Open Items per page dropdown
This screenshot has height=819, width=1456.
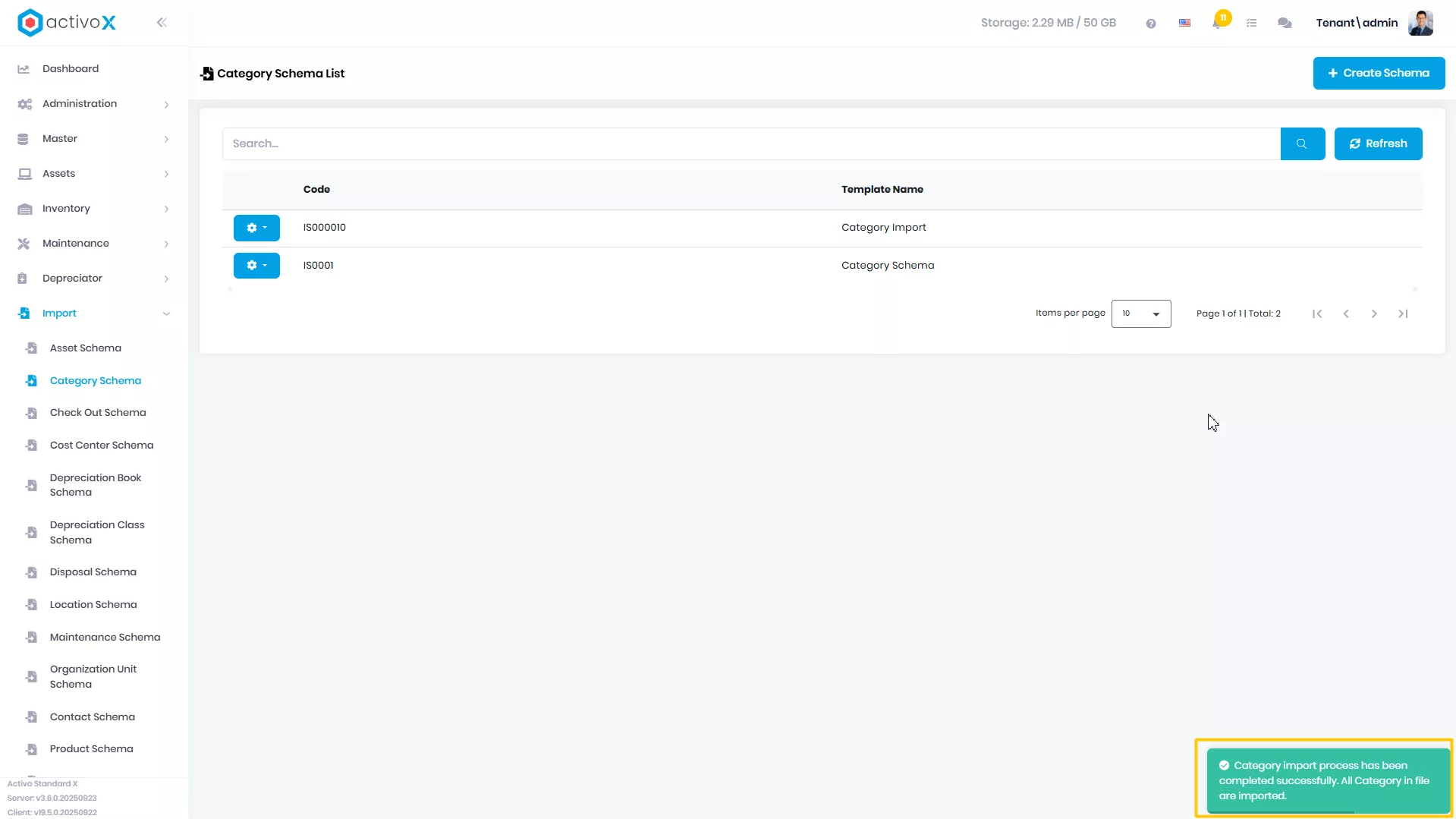click(1141, 313)
